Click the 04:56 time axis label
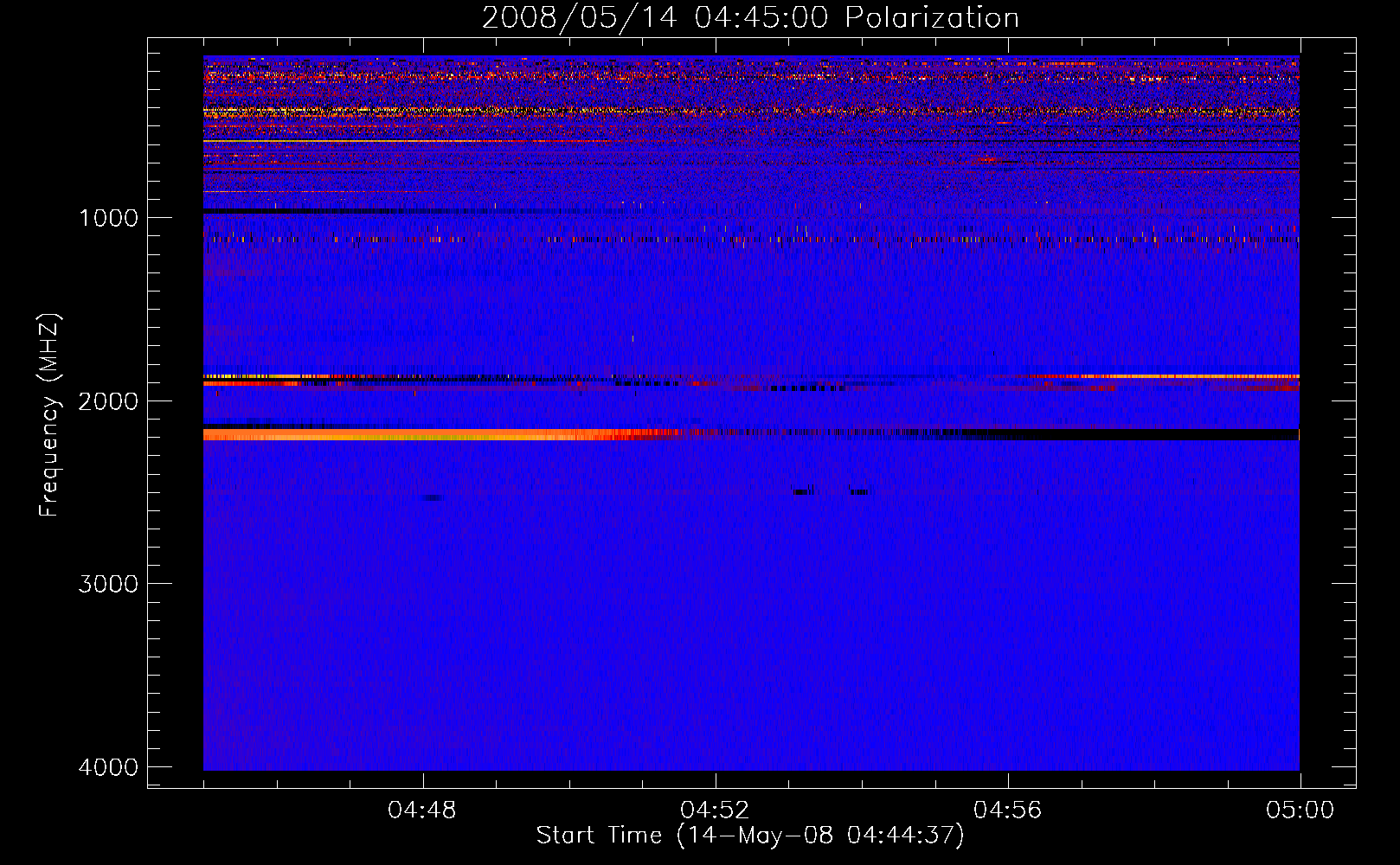Screen dimensions: 1400x865 pyautogui.click(x=1008, y=811)
